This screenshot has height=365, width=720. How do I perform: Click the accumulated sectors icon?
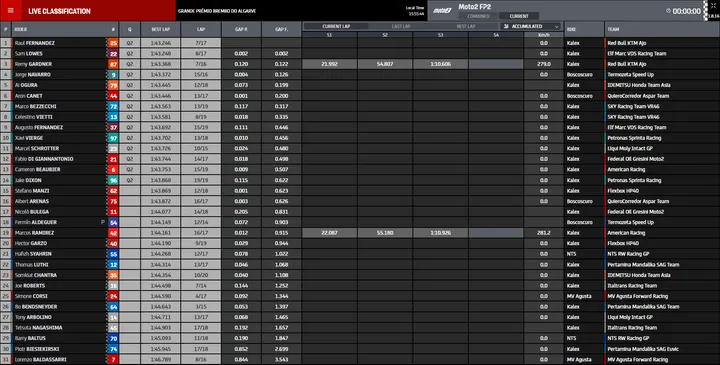pos(506,26)
